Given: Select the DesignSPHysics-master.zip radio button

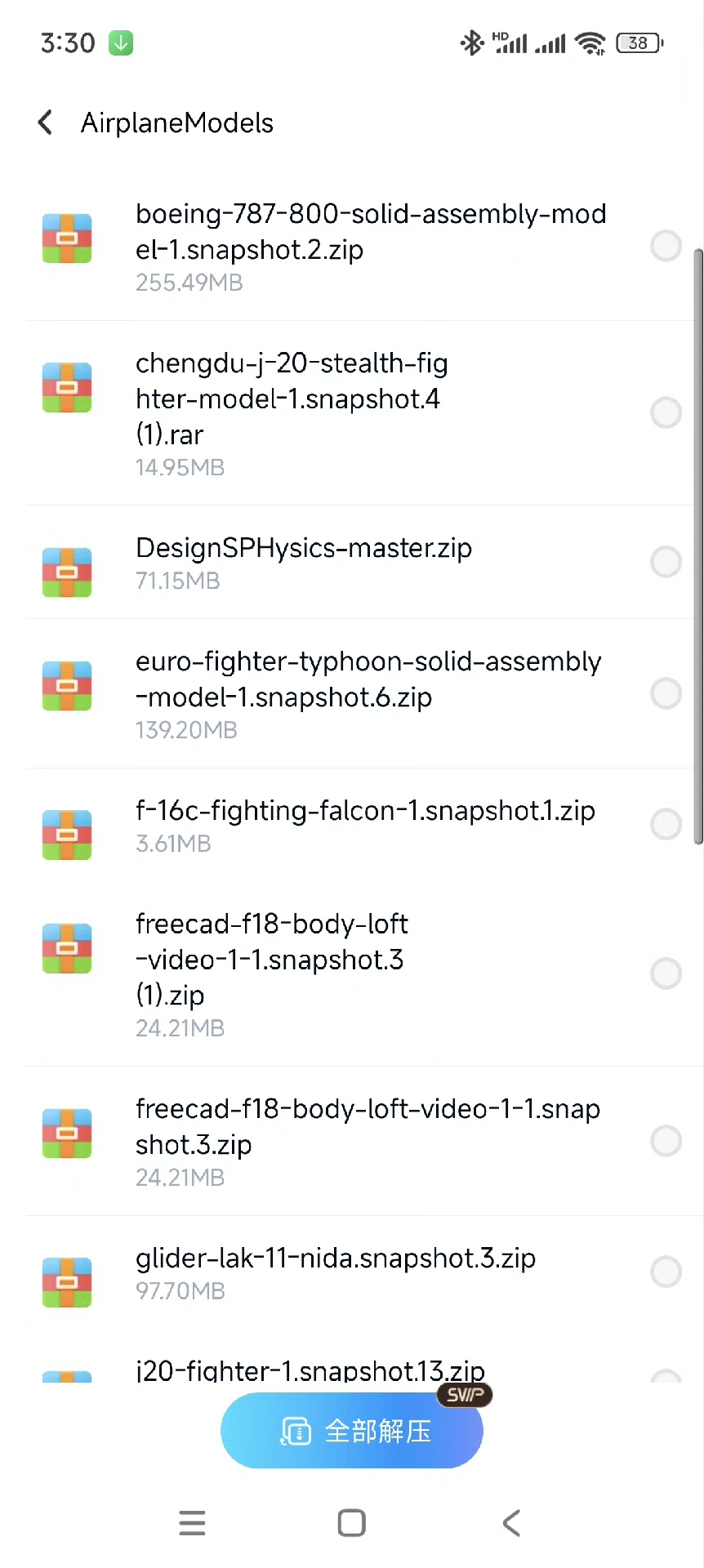Looking at the screenshot, I should point(666,562).
